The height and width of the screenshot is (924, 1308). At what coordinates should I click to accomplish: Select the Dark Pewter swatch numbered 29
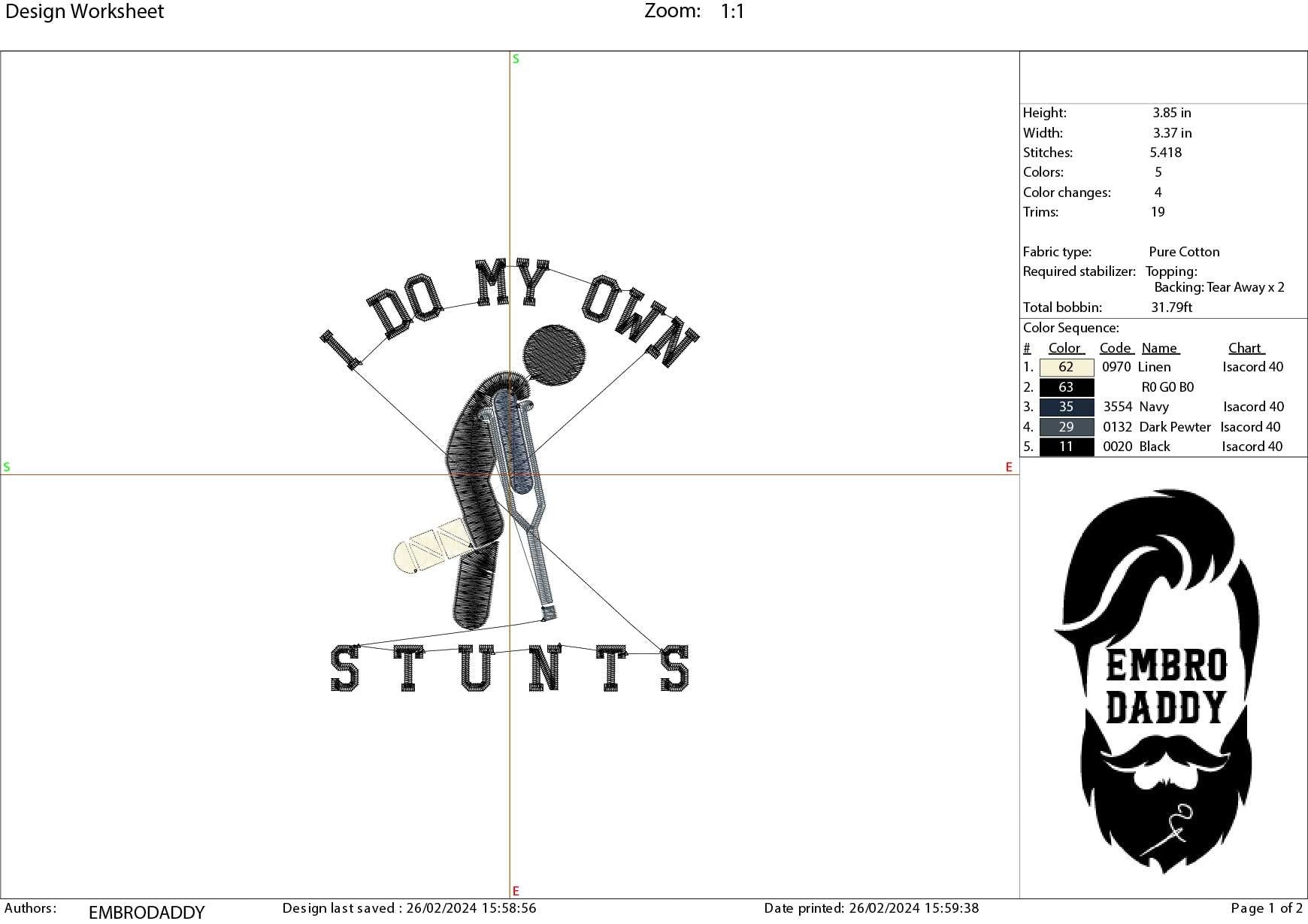[1065, 426]
